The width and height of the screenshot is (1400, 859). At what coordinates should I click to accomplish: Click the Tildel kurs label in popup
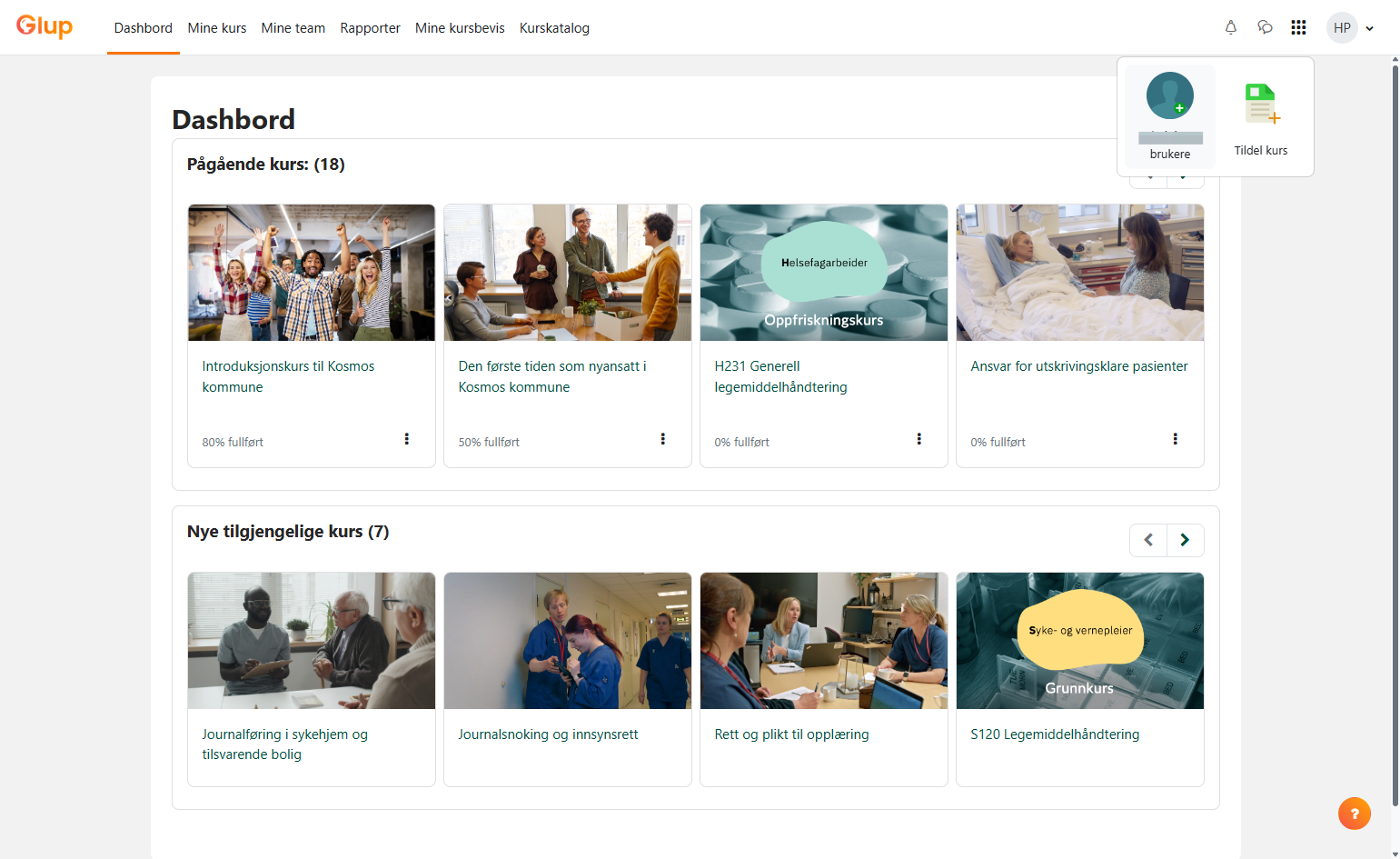tap(1261, 151)
